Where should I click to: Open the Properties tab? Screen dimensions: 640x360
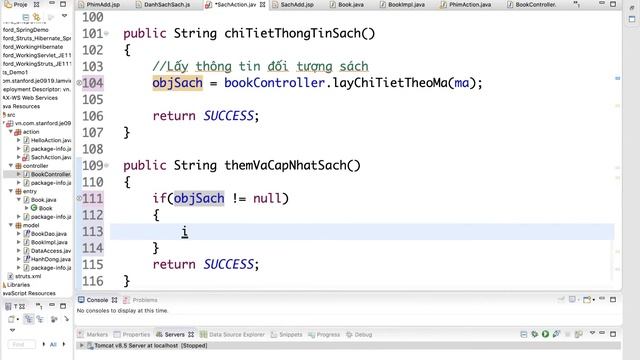tap(132, 335)
